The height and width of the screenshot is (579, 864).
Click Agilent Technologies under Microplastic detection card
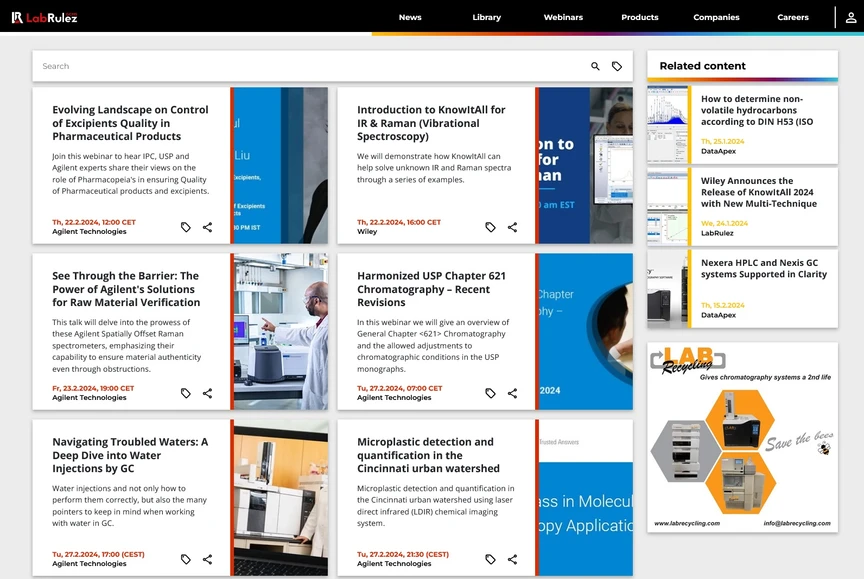[x=394, y=564]
